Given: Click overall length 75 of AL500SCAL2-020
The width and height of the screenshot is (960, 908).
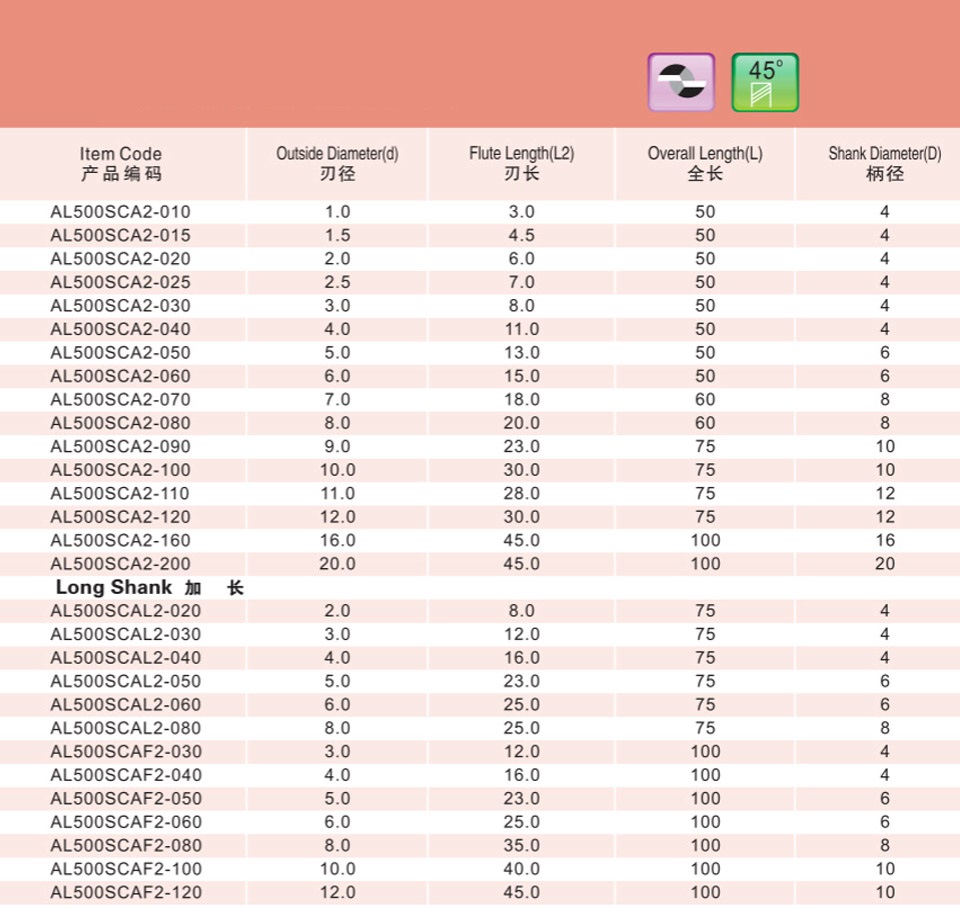Looking at the screenshot, I should (705, 611).
